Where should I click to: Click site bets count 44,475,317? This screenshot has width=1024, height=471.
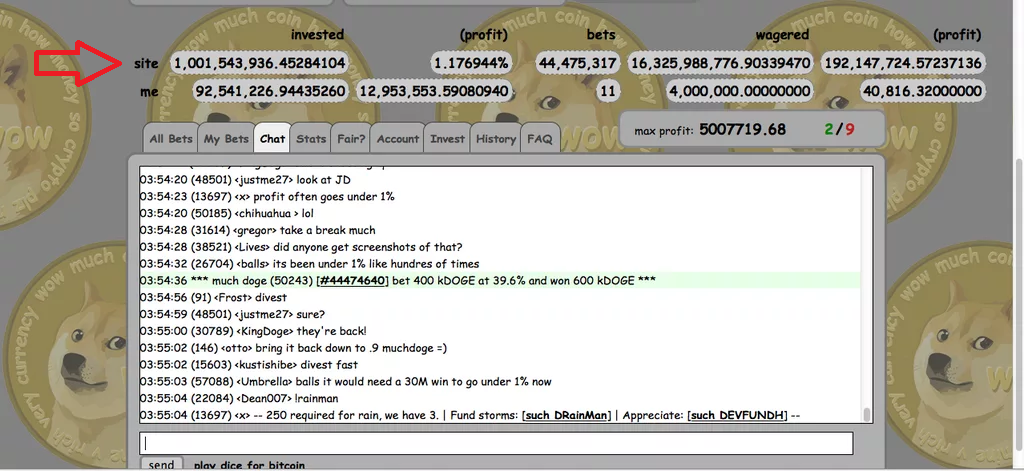click(577, 63)
